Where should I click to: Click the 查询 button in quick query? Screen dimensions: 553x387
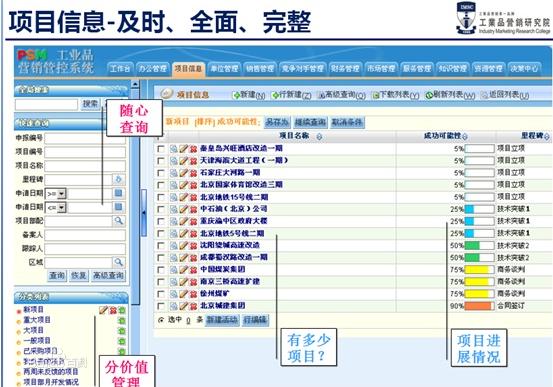(x=57, y=276)
